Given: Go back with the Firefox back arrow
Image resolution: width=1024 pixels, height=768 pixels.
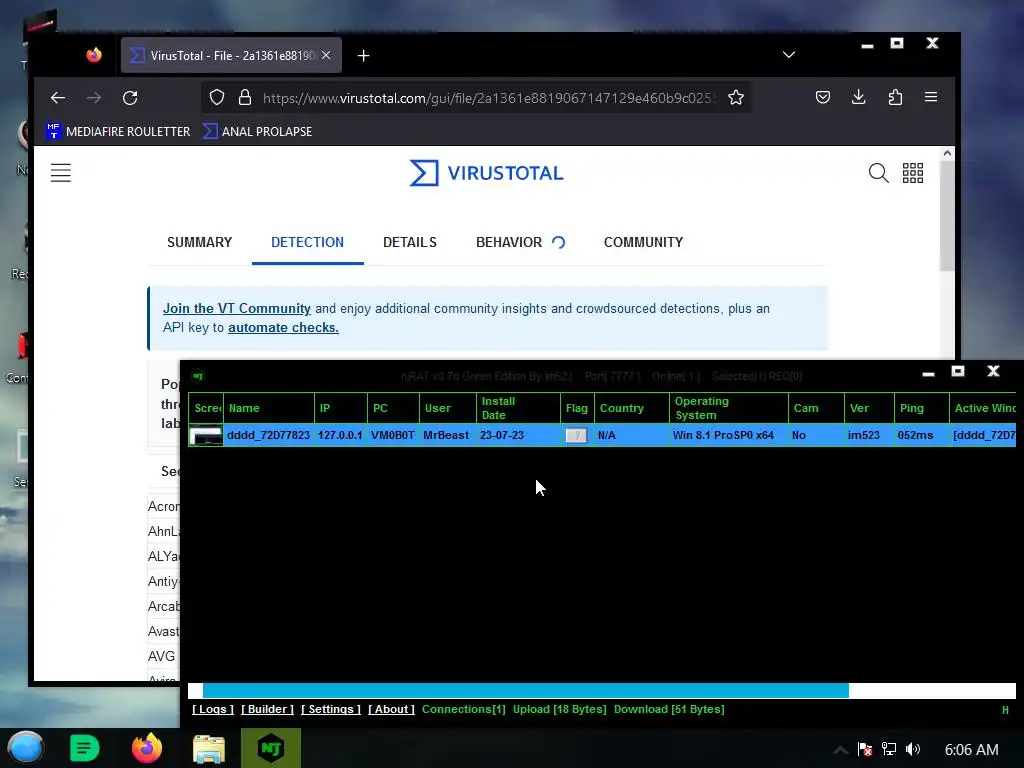Looking at the screenshot, I should pyautogui.click(x=57, y=98).
